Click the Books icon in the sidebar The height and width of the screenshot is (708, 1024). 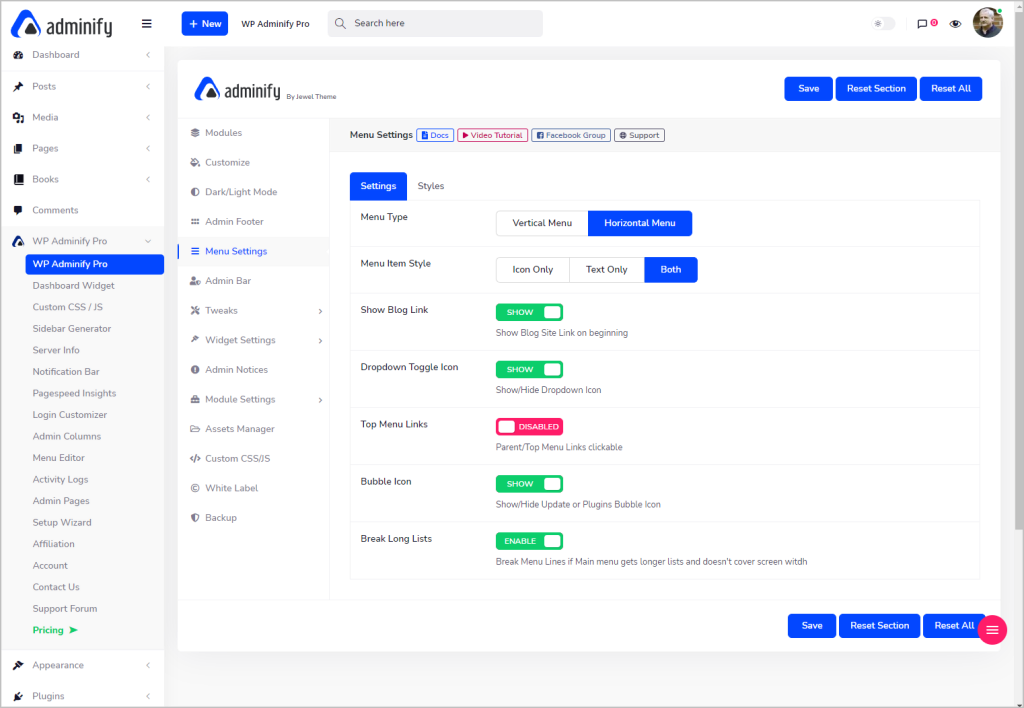click(18, 179)
